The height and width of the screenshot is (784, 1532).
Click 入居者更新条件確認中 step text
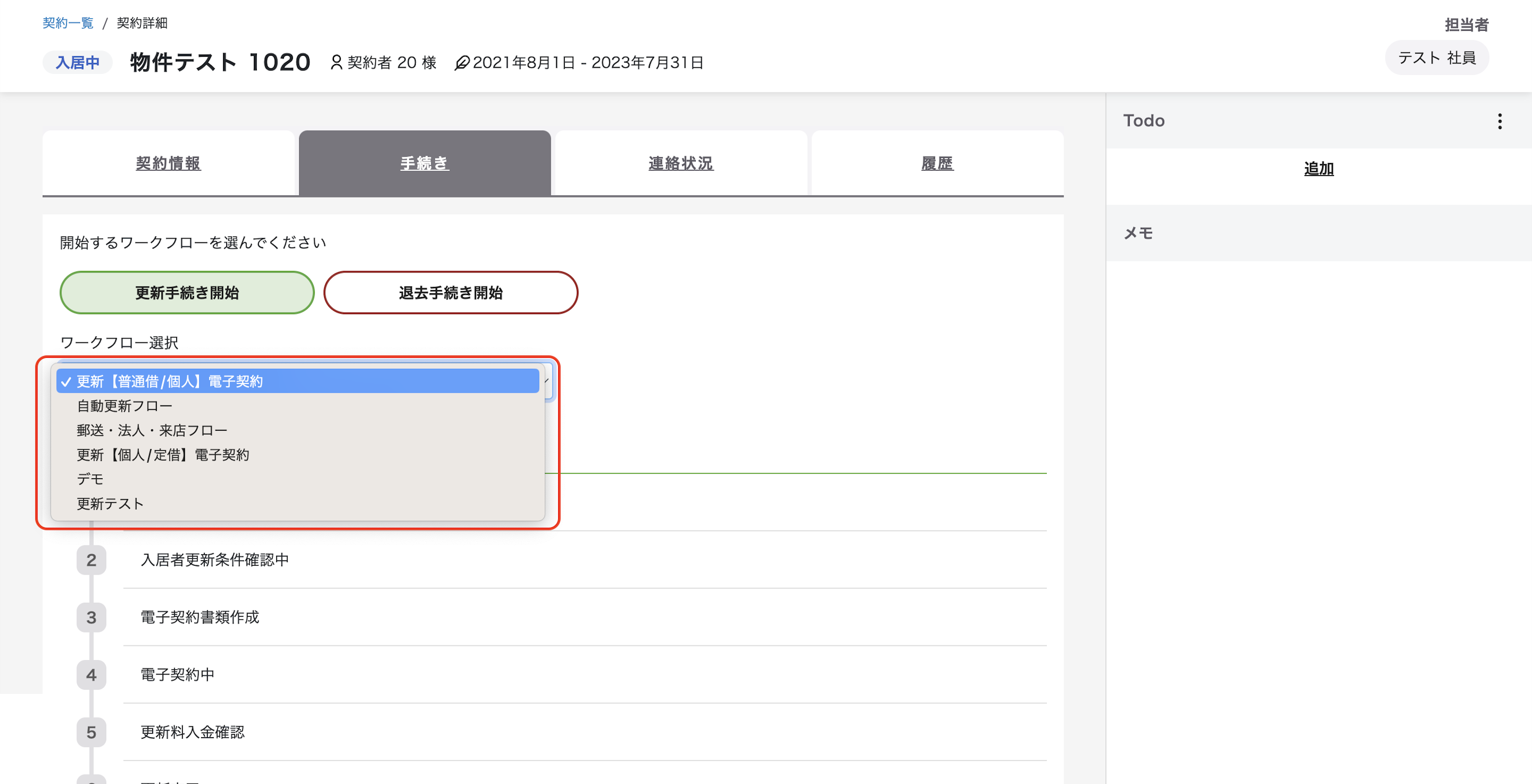point(215,560)
